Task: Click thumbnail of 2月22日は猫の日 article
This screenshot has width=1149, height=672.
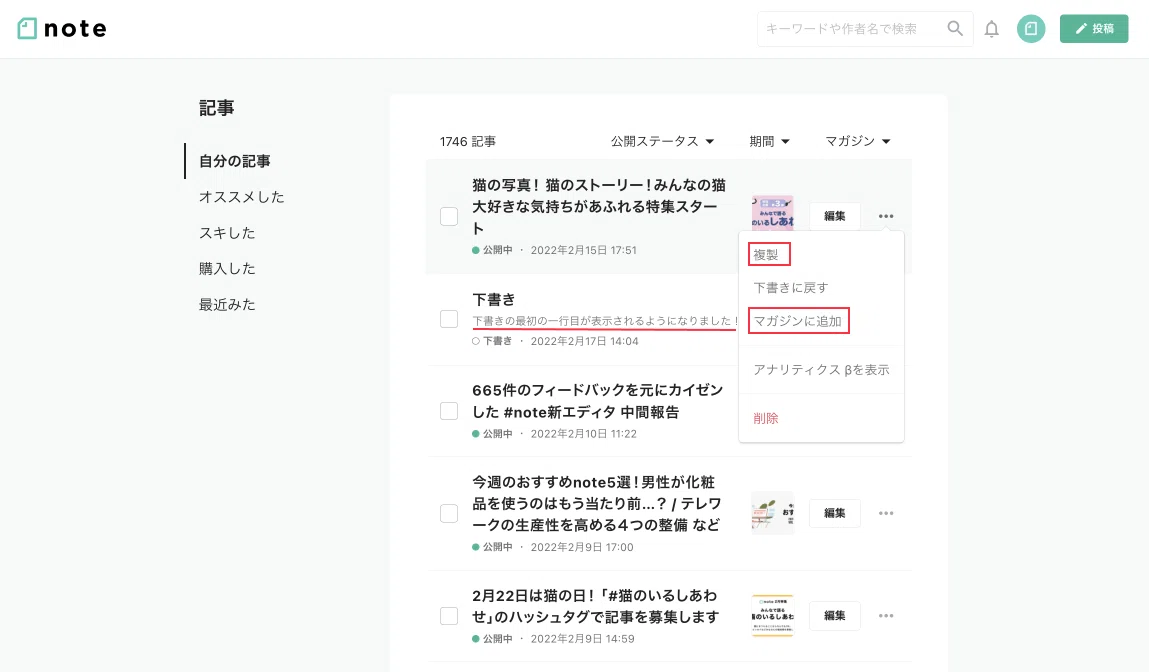Action: tap(772, 616)
